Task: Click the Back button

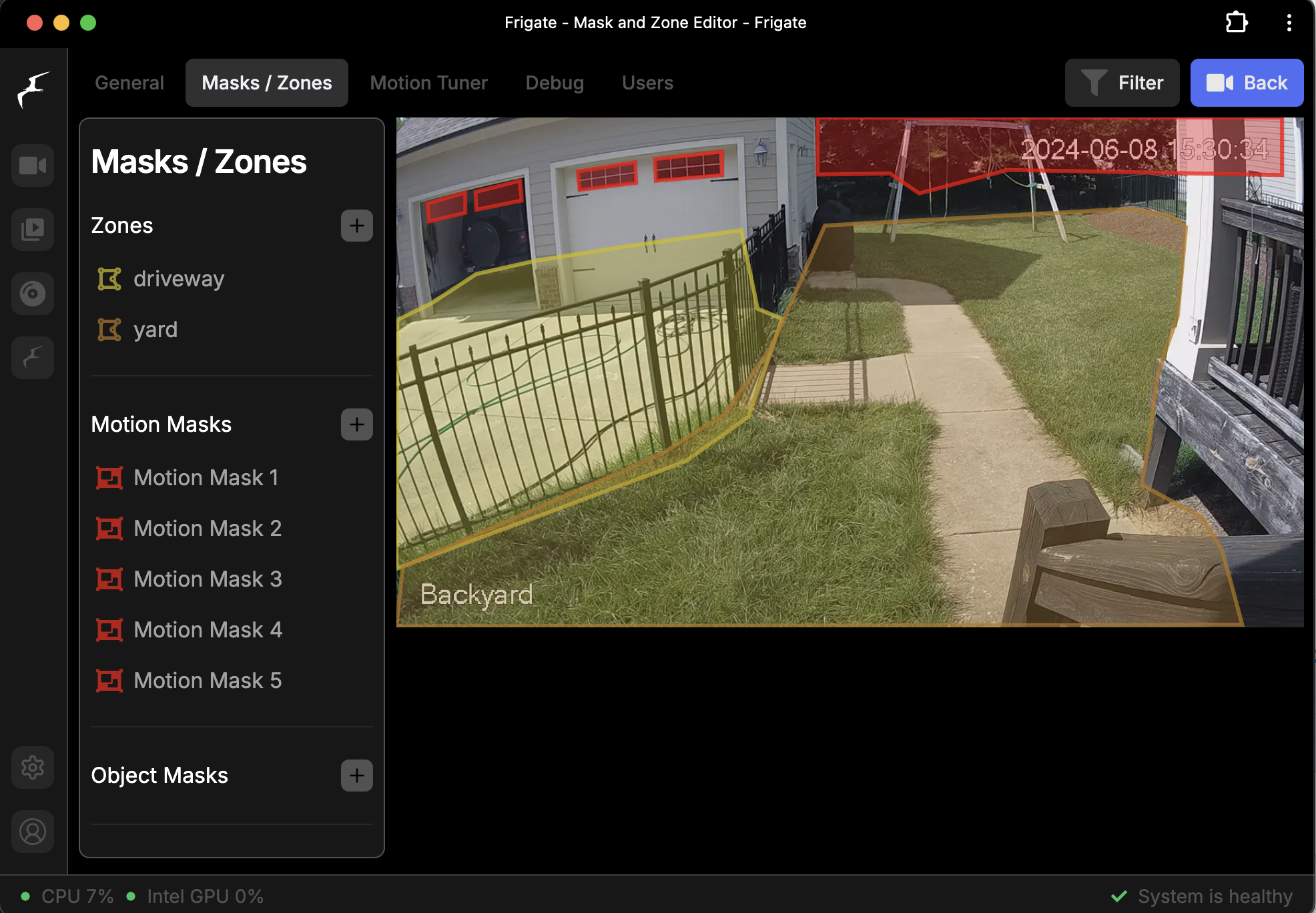Action: tap(1247, 83)
